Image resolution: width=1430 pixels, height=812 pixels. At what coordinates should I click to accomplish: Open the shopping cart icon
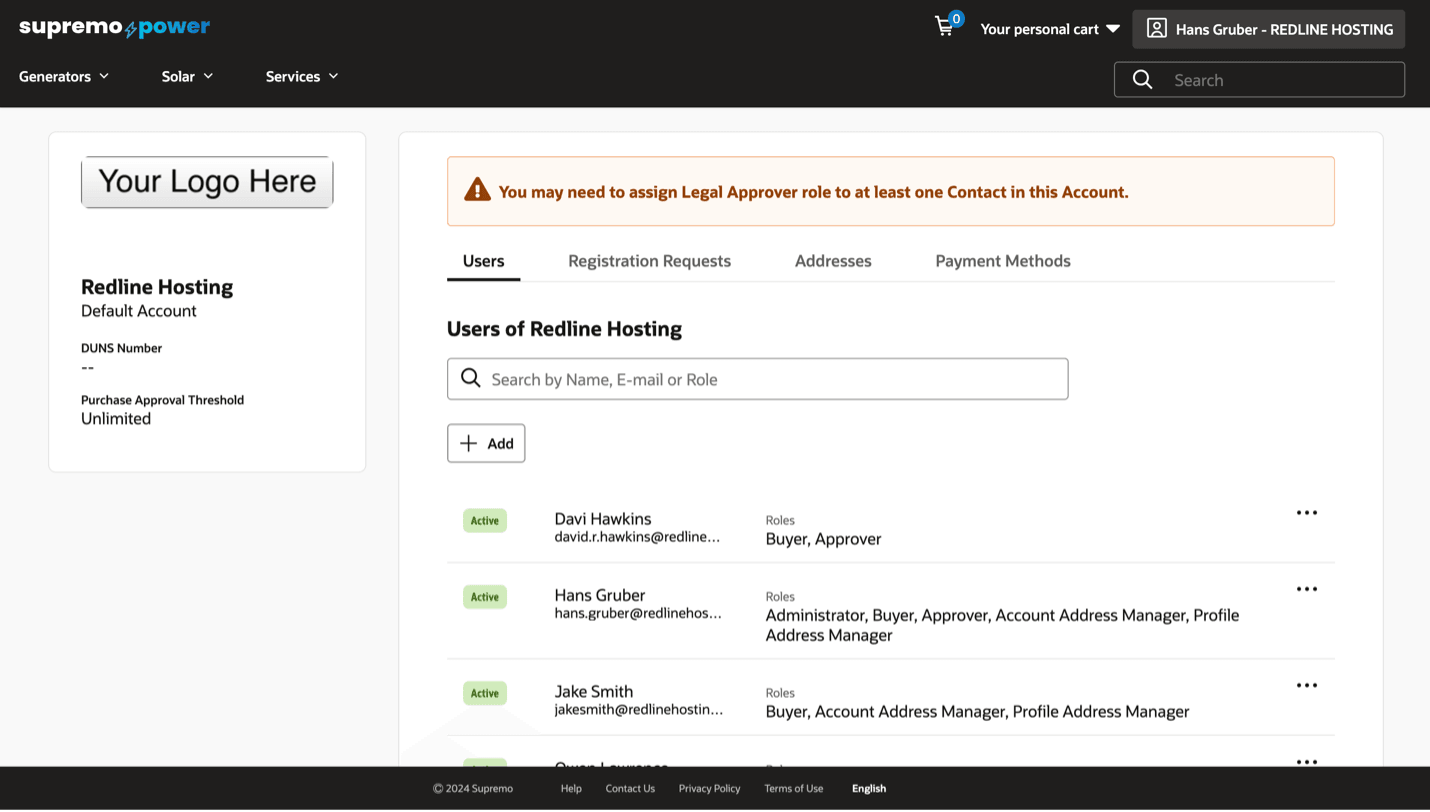[945, 27]
